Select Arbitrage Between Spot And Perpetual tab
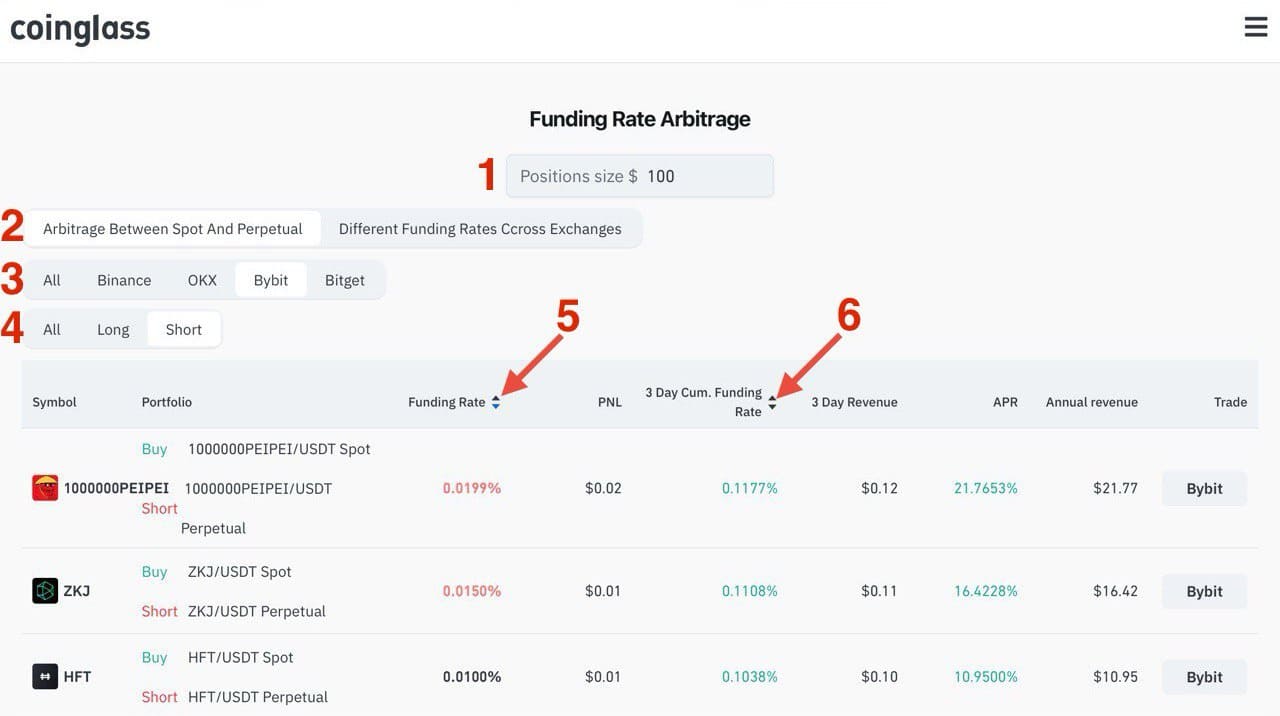1280x716 pixels. (x=173, y=229)
